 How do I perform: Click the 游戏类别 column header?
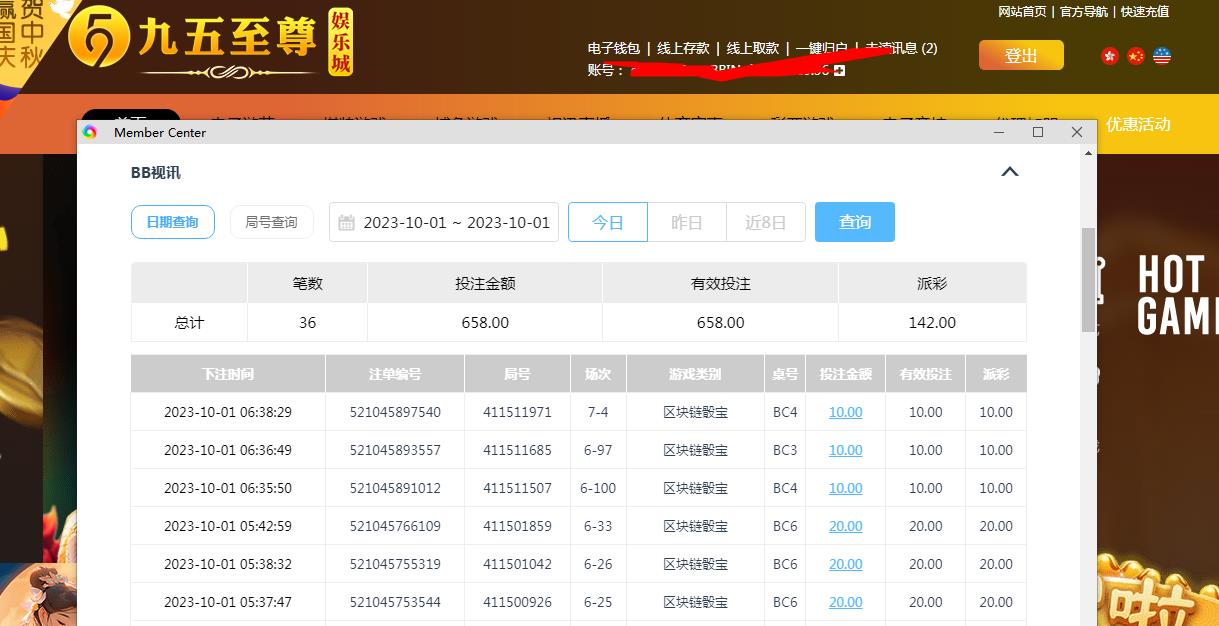pos(695,374)
